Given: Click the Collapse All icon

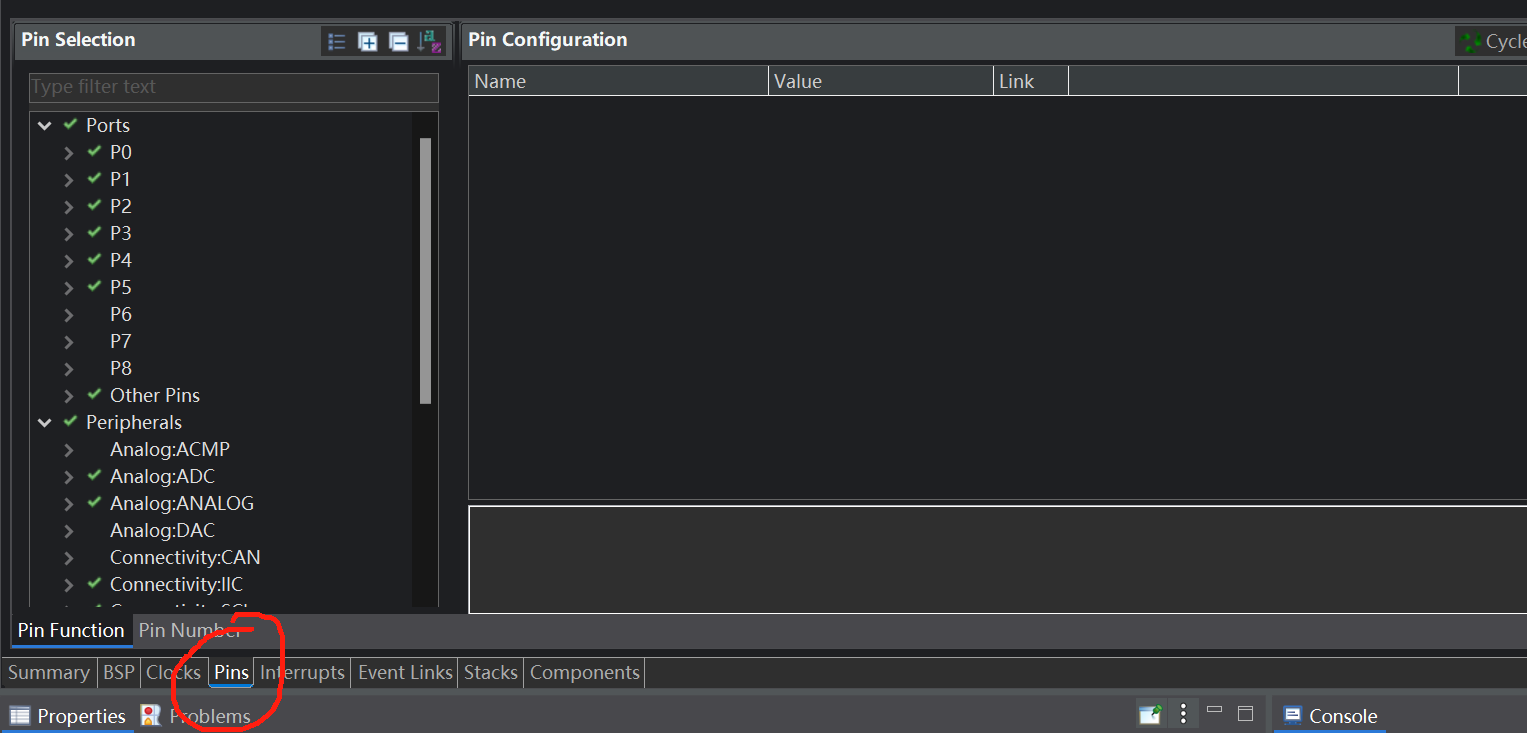Looking at the screenshot, I should point(398,42).
